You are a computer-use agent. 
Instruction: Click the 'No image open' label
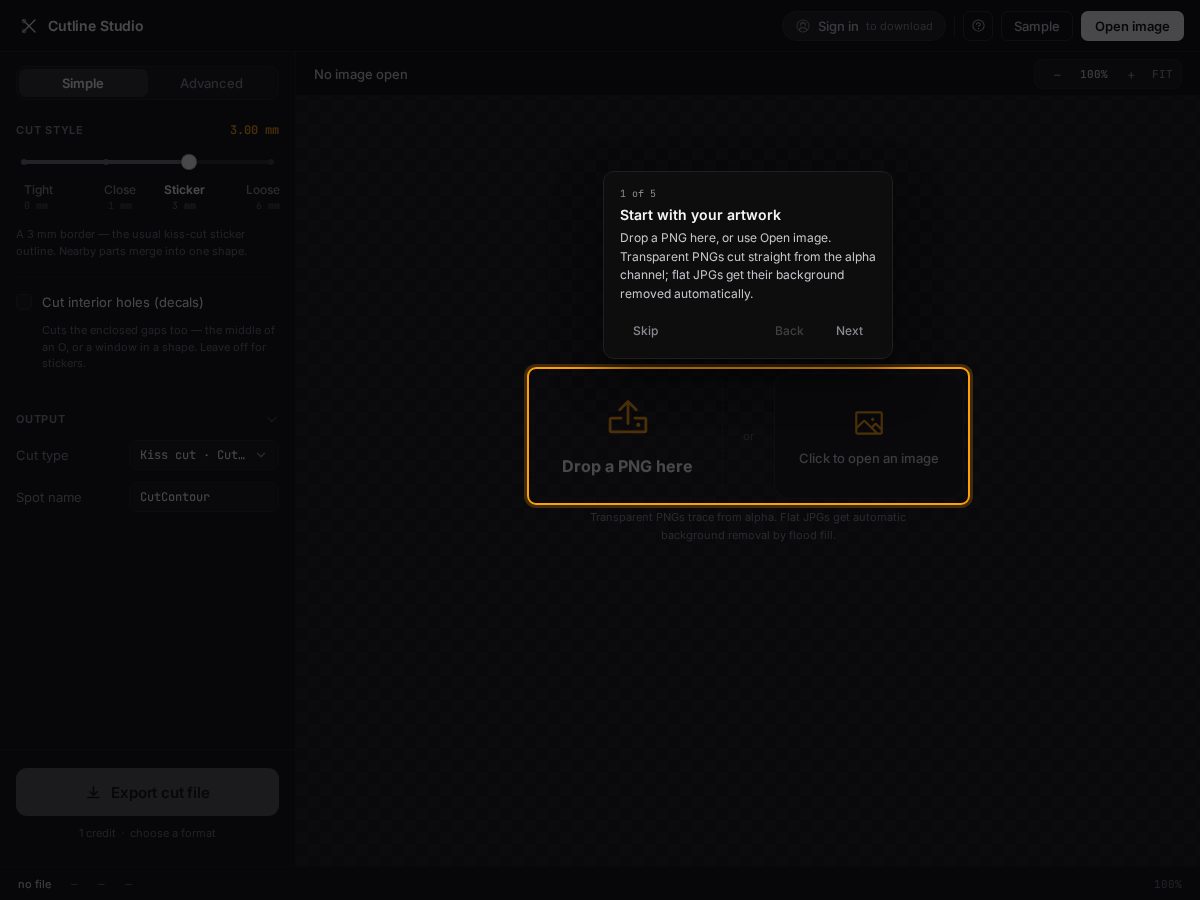[361, 74]
